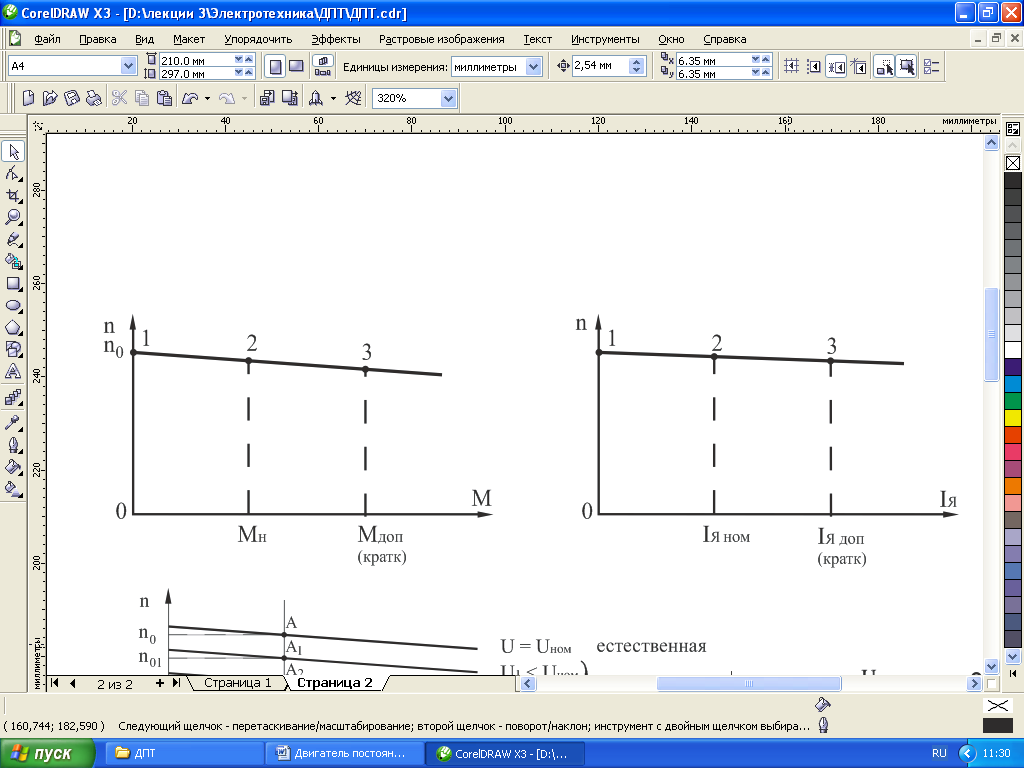Select the Shape tool
Screen dimensions: 1024x768
point(13,174)
